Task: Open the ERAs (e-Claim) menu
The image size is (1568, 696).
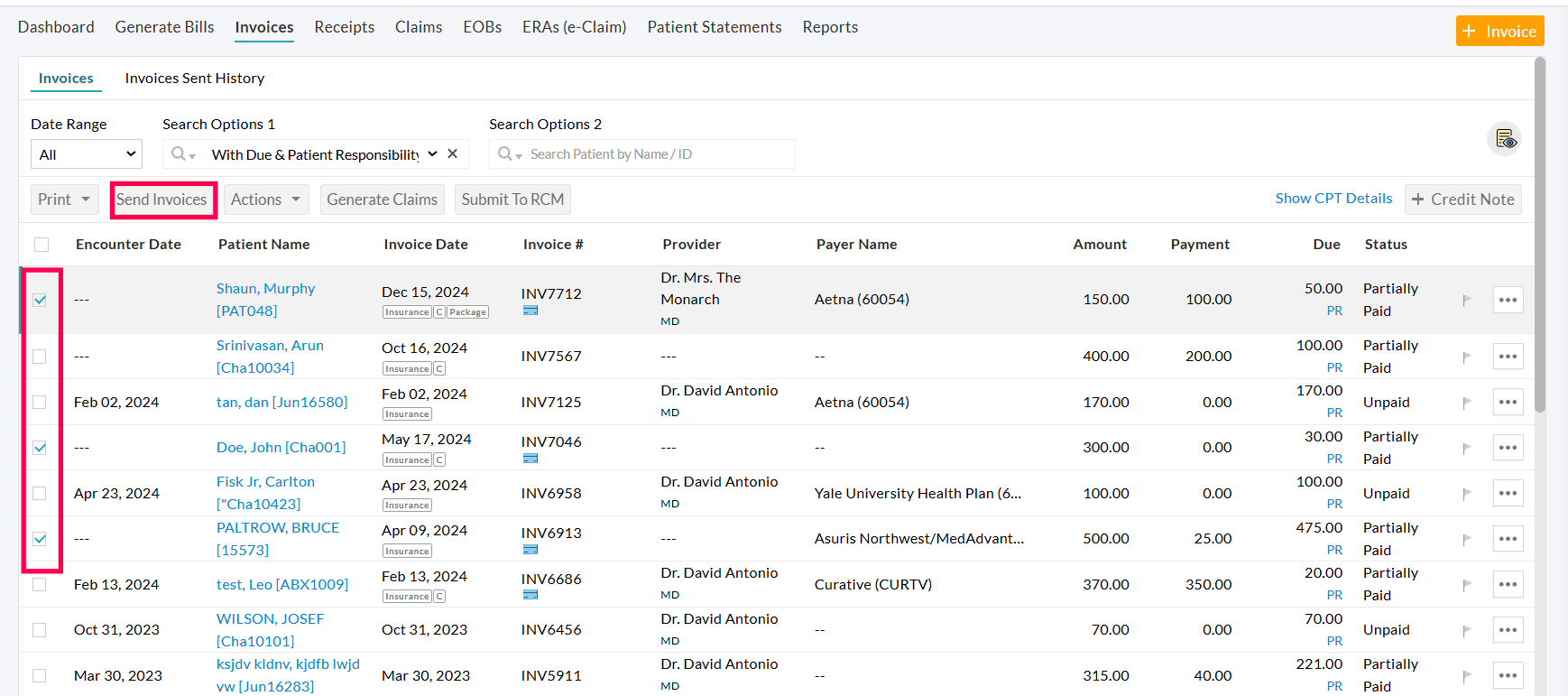Action: coord(575,27)
